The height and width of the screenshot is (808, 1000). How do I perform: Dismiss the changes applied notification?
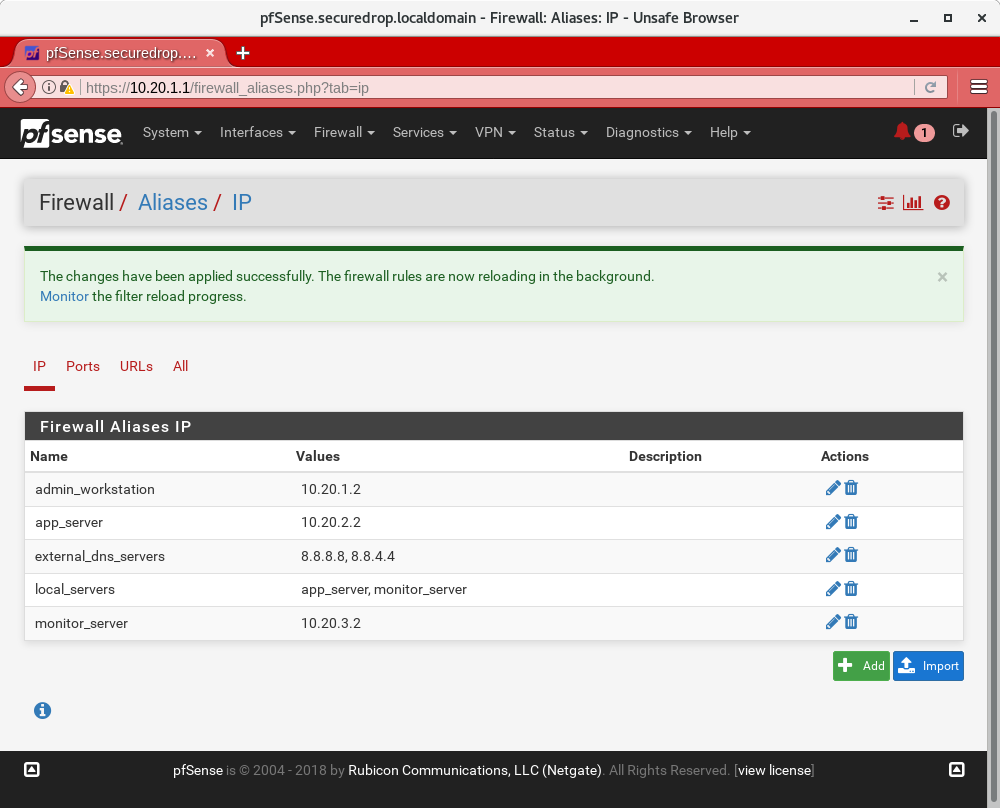pos(942,277)
